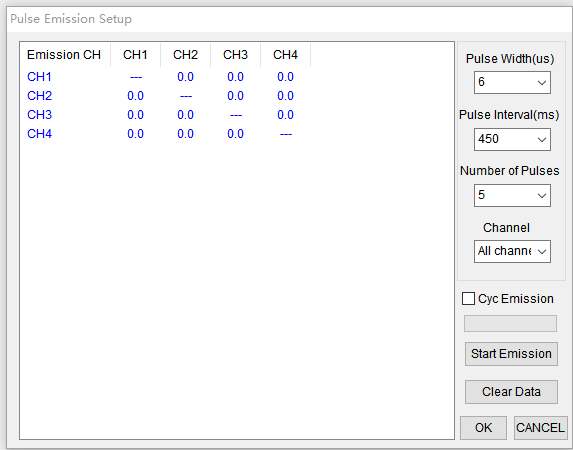Image resolution: width=573 pixels, height=450 pixels.
Task: Click the Emission CH column header
Action: point(65,55)
